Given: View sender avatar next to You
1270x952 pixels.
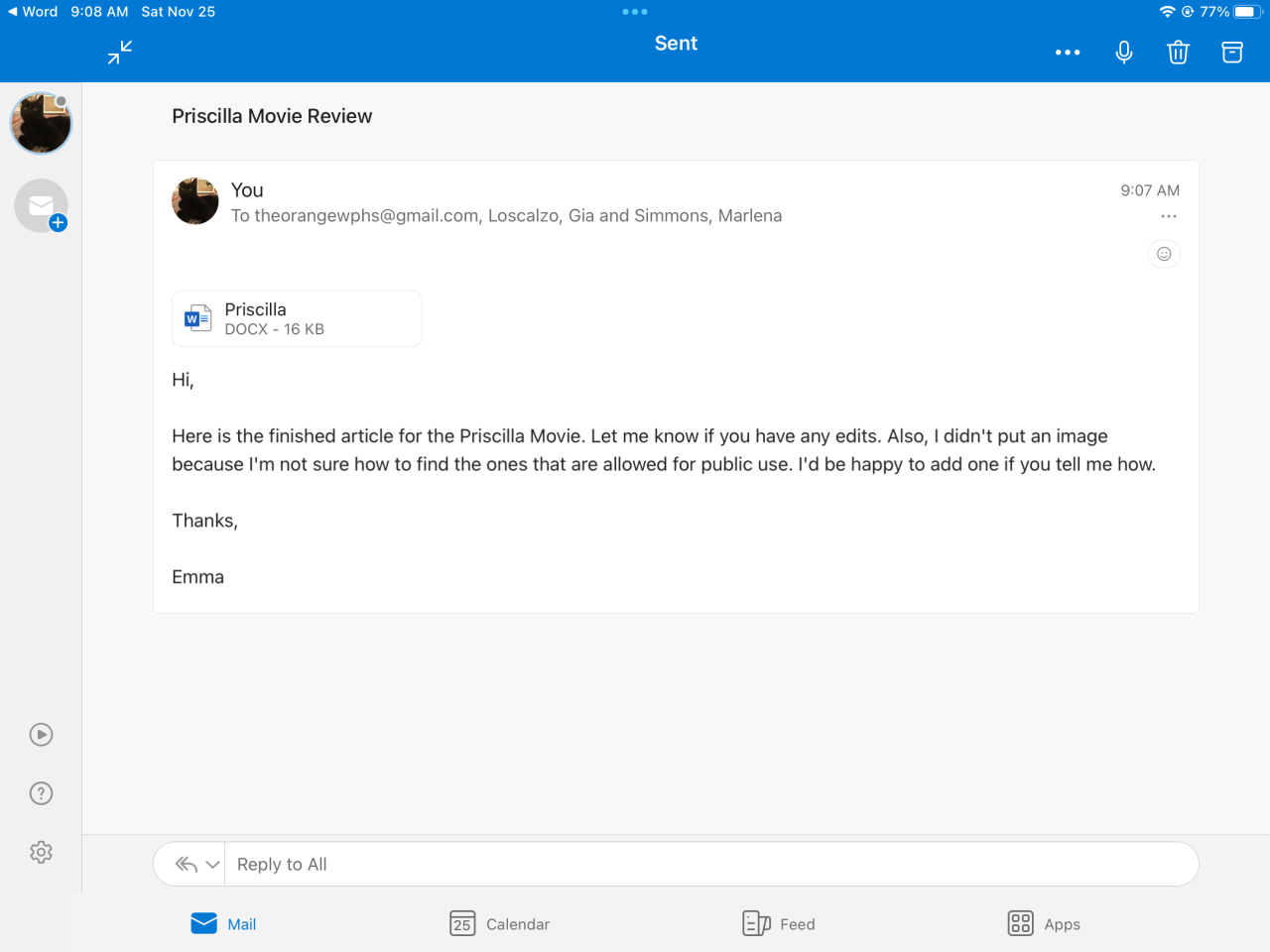Looking at the screenshot, I should 195,201.
